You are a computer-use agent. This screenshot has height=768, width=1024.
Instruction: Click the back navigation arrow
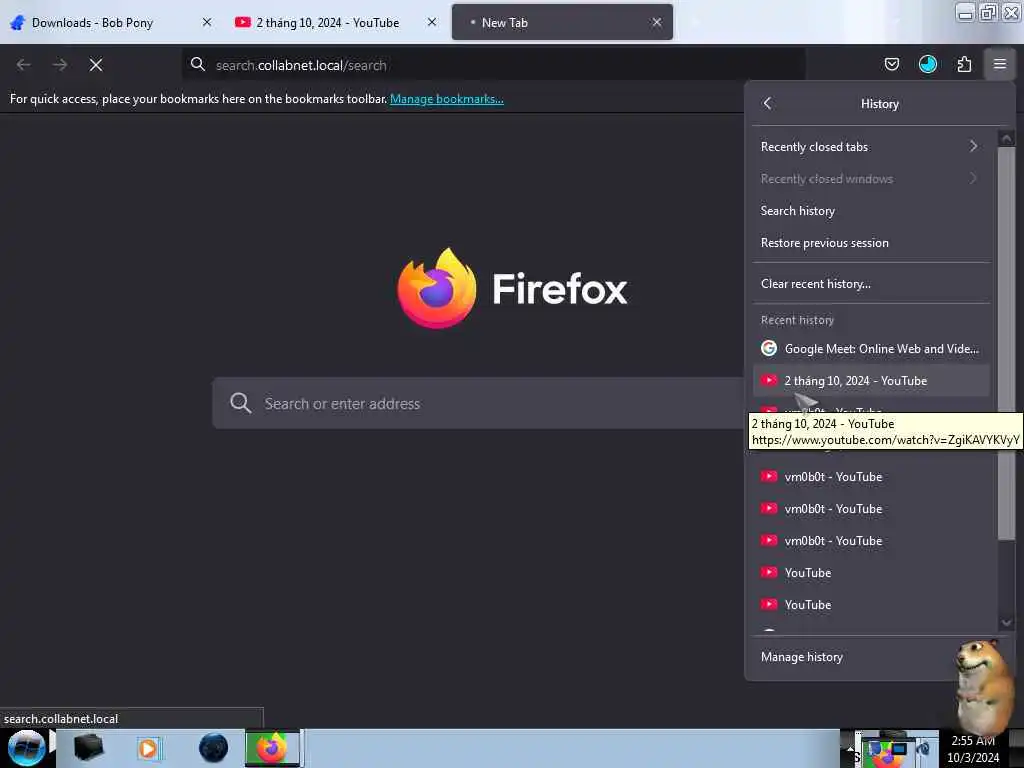click(24, 65)
